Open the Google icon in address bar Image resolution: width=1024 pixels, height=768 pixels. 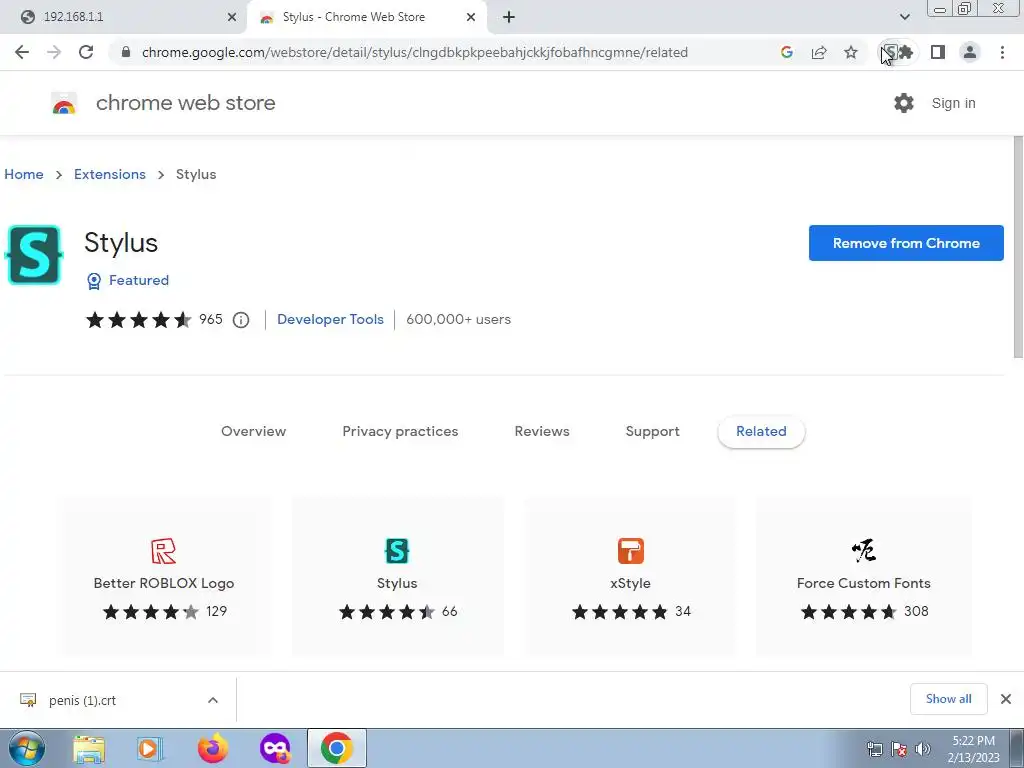coord(787,52)
